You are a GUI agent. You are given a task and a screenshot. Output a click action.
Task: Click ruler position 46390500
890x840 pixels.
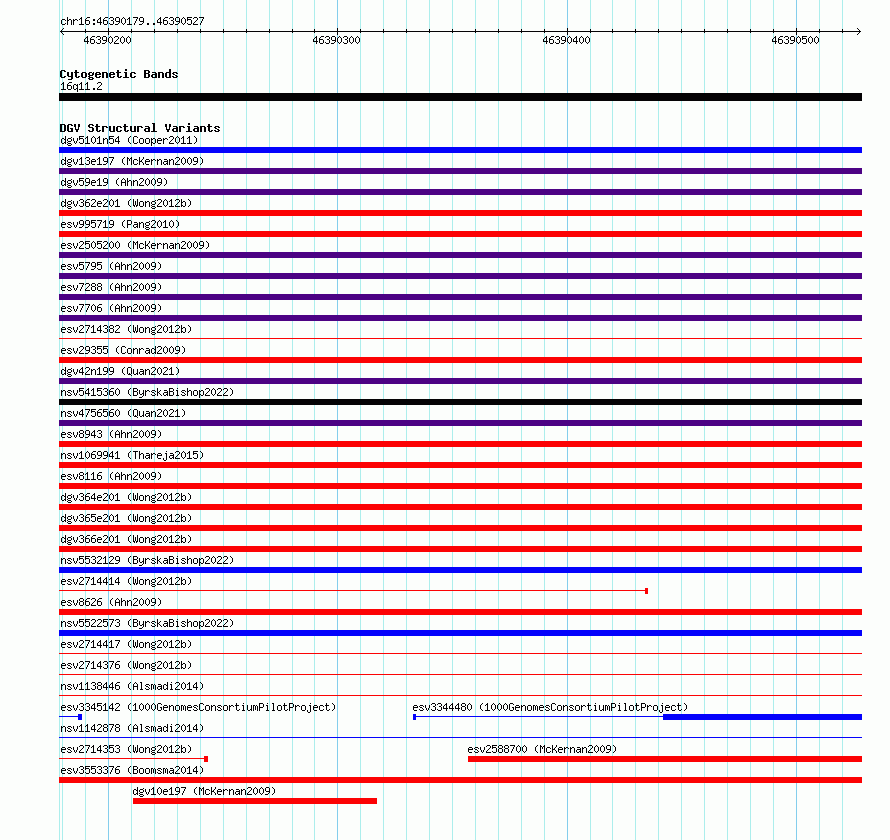click(795, 40)
